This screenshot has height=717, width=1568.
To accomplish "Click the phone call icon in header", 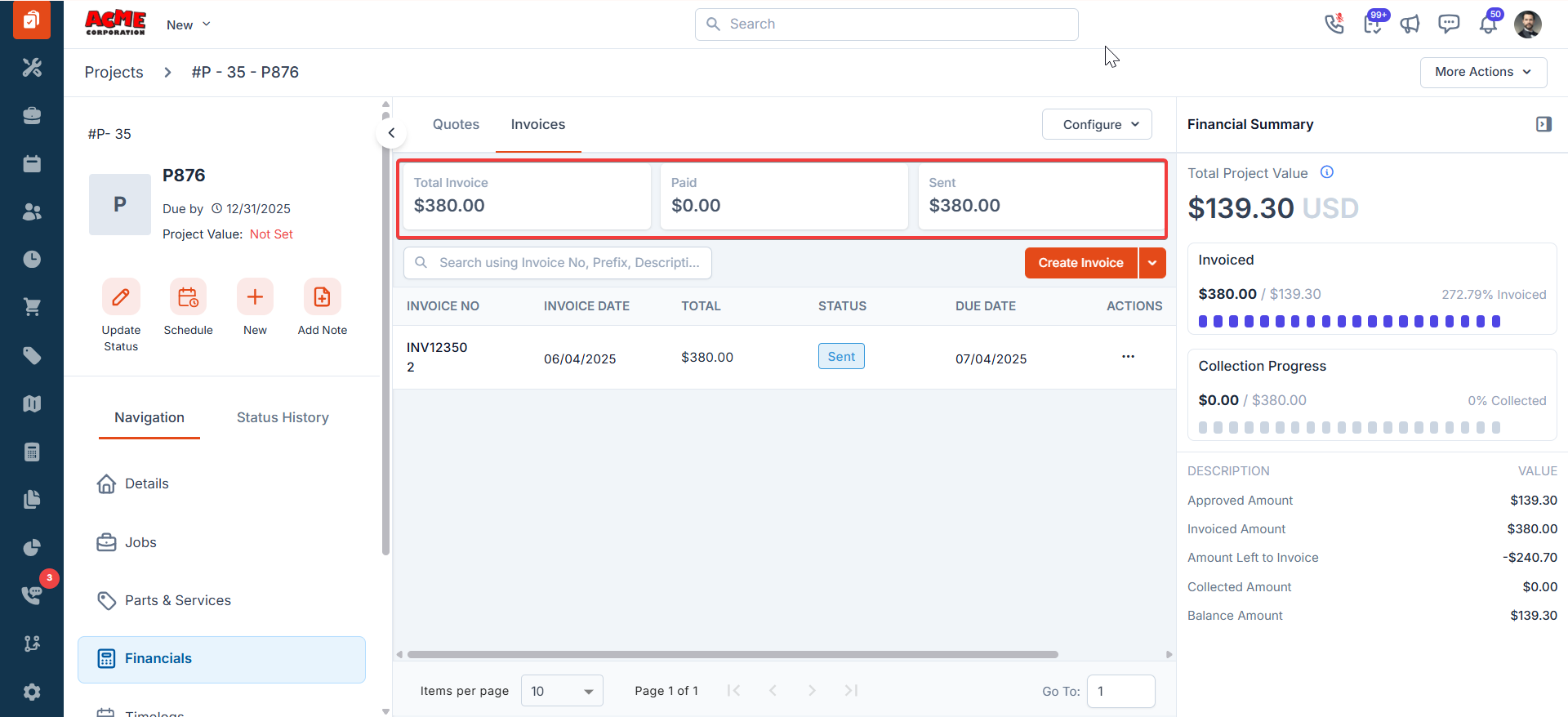I will [x=1334, y=24].
